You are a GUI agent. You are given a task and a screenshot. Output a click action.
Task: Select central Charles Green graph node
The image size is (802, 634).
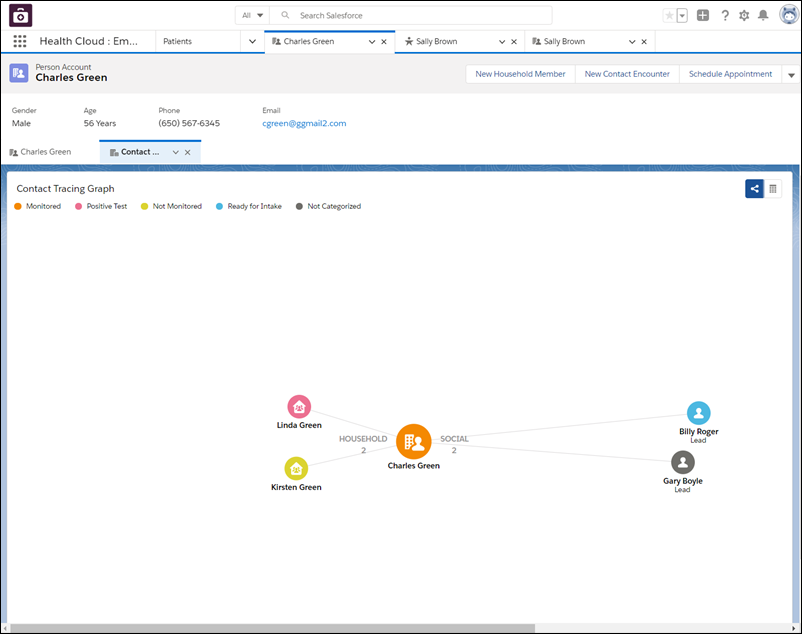pos(414,441)
